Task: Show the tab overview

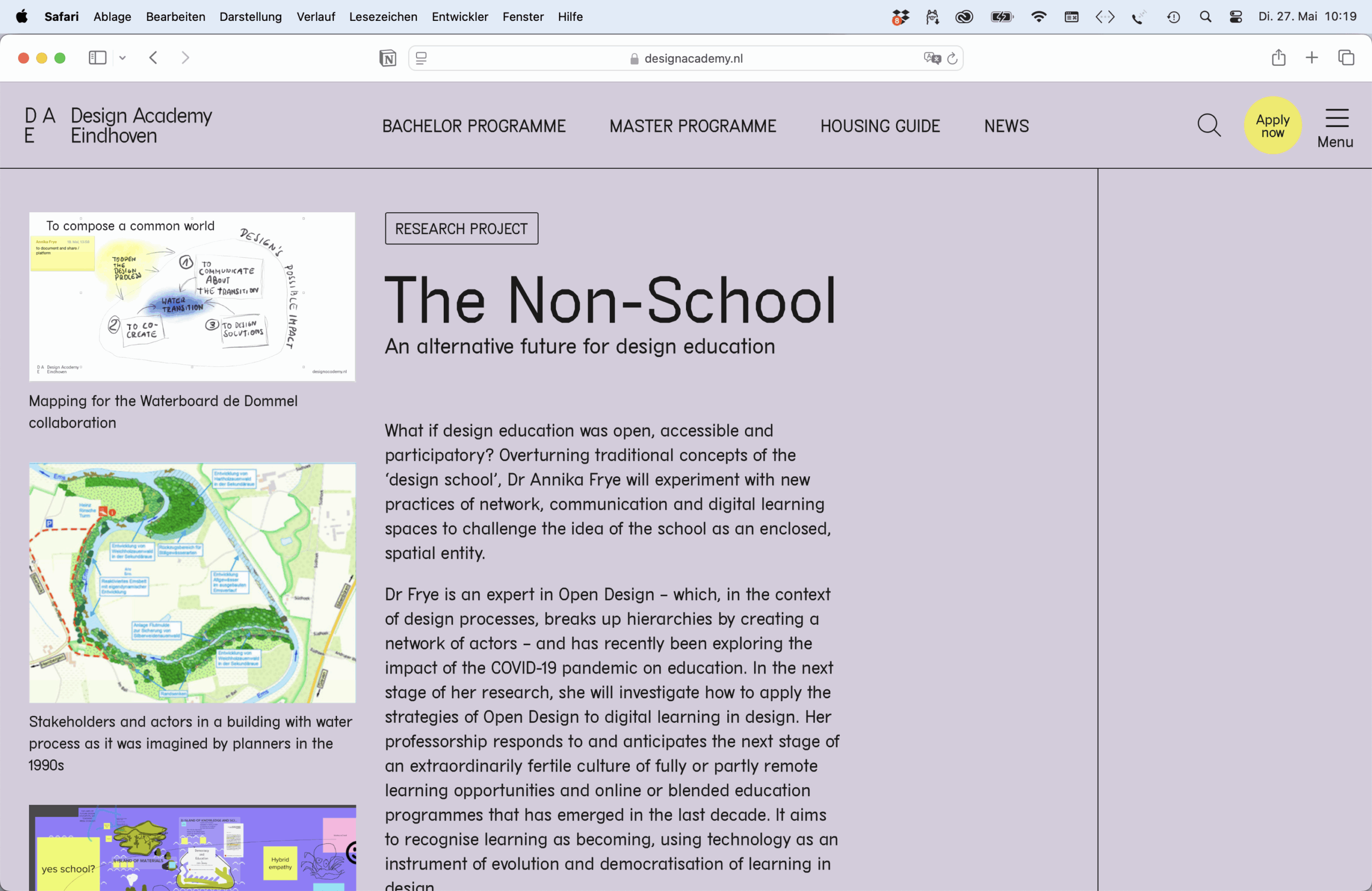Action: (1346, 58)
